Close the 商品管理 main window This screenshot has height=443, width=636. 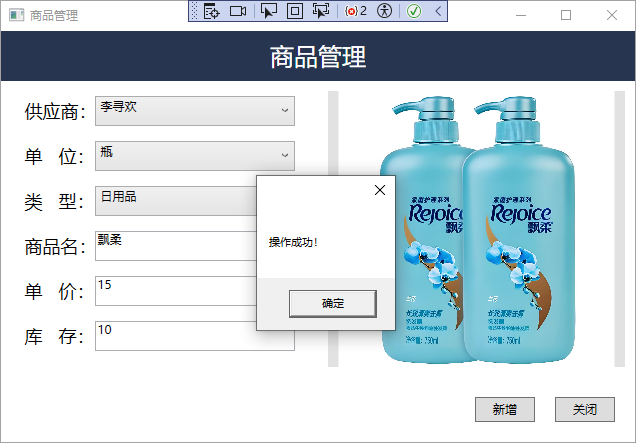tap(612, 15)
